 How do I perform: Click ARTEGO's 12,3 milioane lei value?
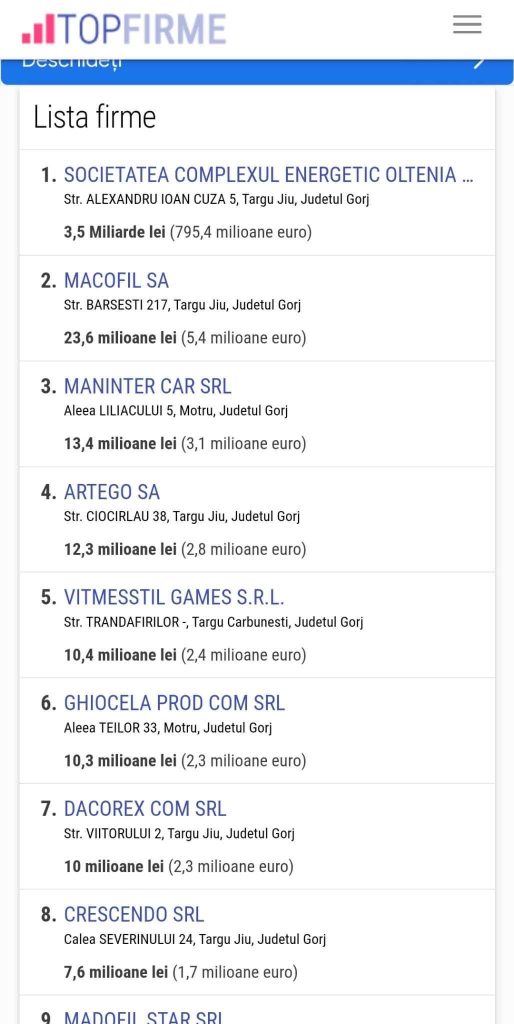point(120,549)
